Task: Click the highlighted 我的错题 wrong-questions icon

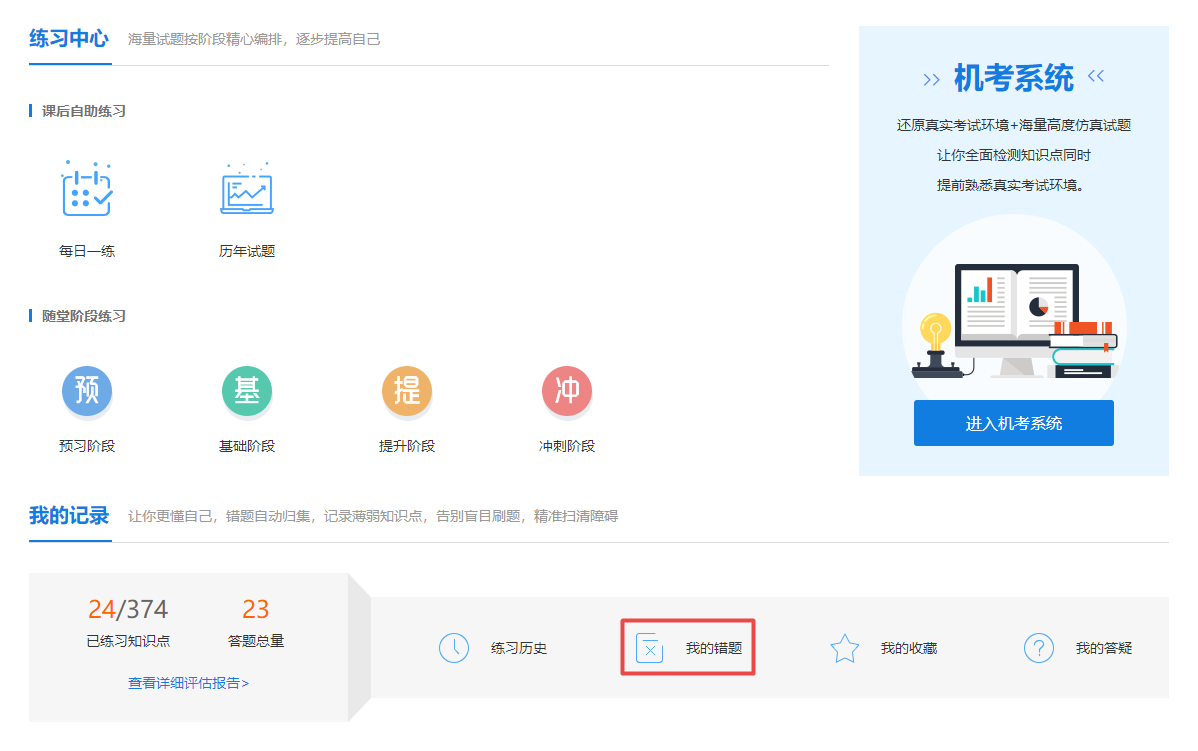Action: tap(650, 648)
